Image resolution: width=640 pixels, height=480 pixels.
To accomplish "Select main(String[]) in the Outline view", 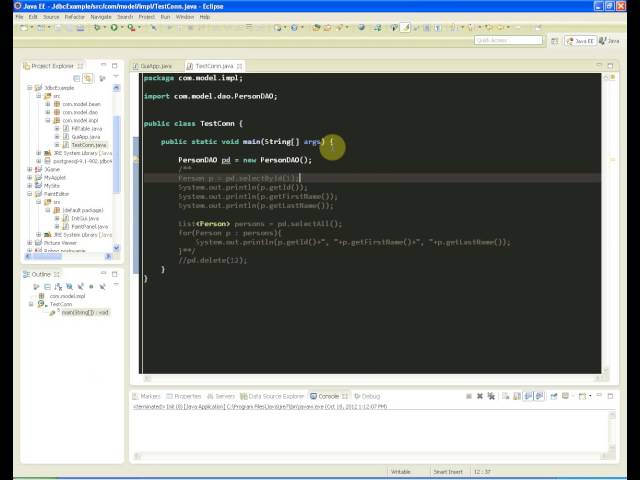I will (x=85, y=312).
